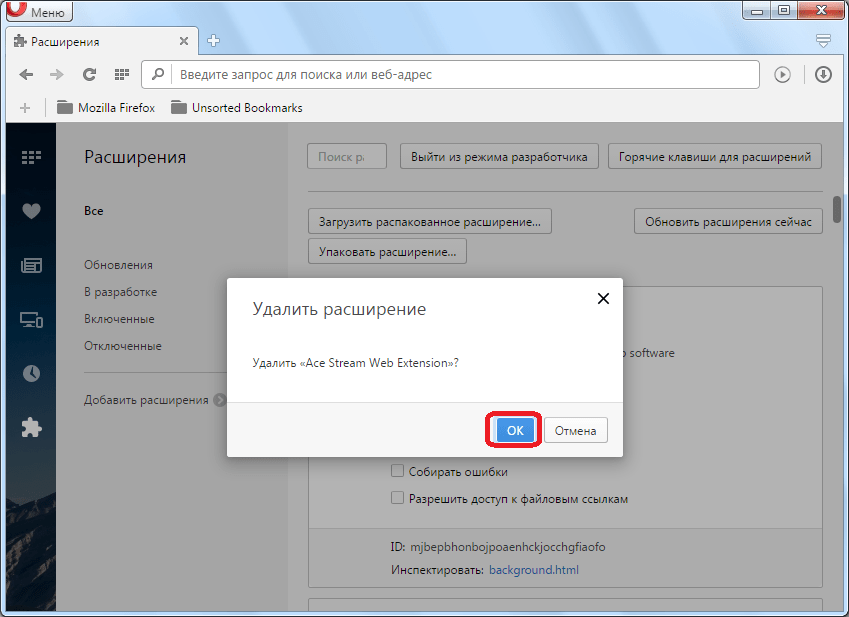Select Включенные filter

[x=119, y=319]
